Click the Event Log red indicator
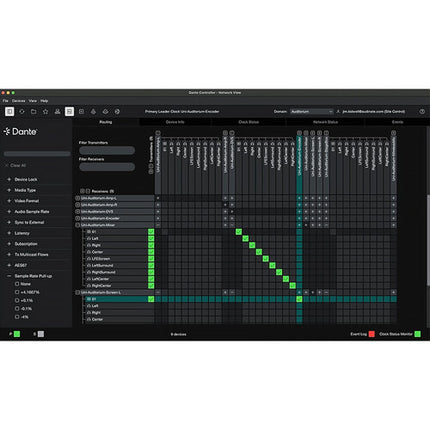430x430 pixels. coord(372,334)
